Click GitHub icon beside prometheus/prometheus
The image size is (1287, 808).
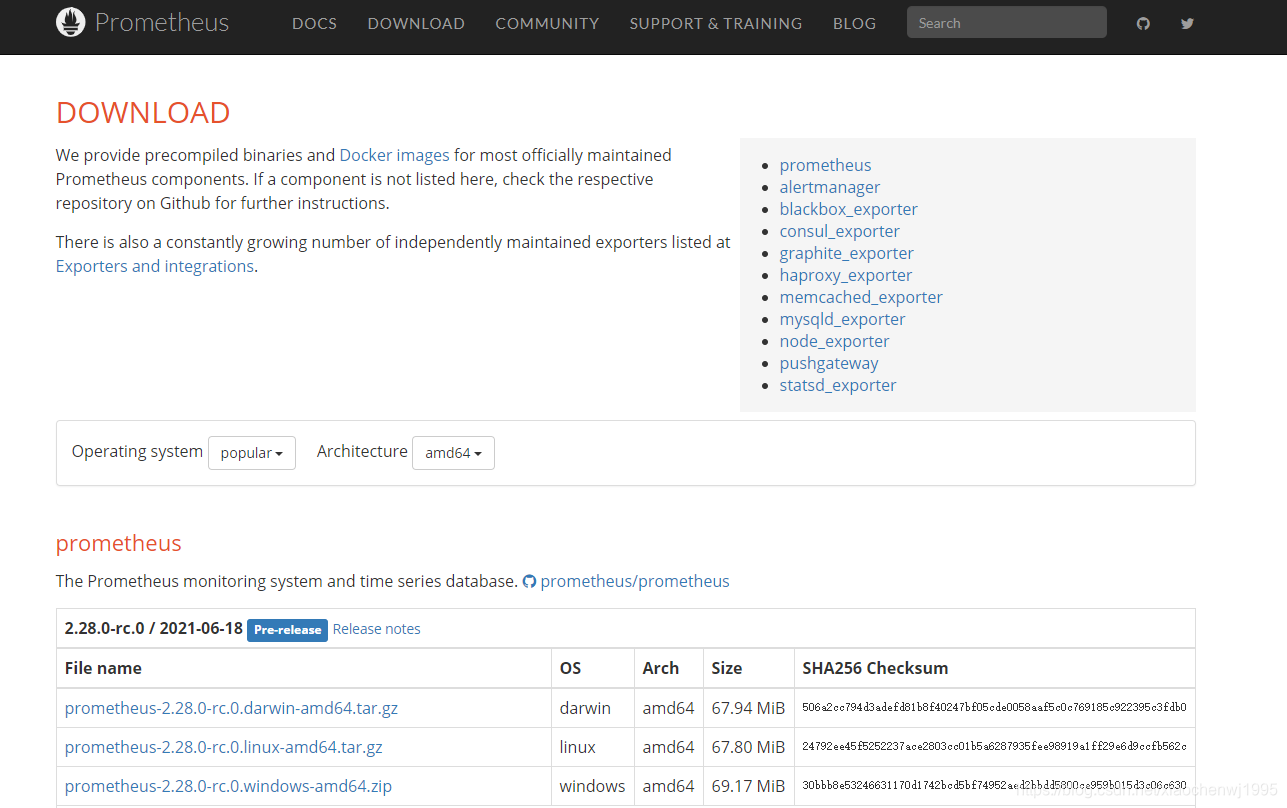click(x=529, y=582)
